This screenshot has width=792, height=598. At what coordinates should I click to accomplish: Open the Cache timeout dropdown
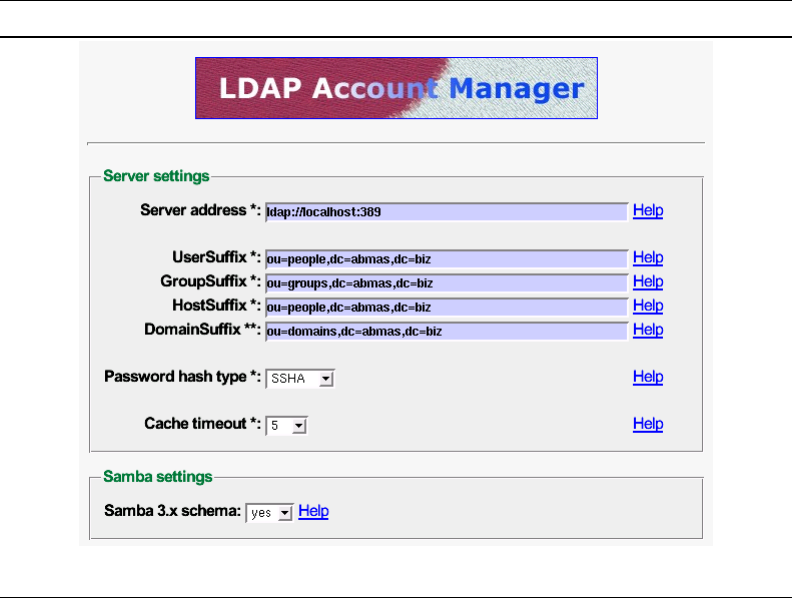[286, 425]
